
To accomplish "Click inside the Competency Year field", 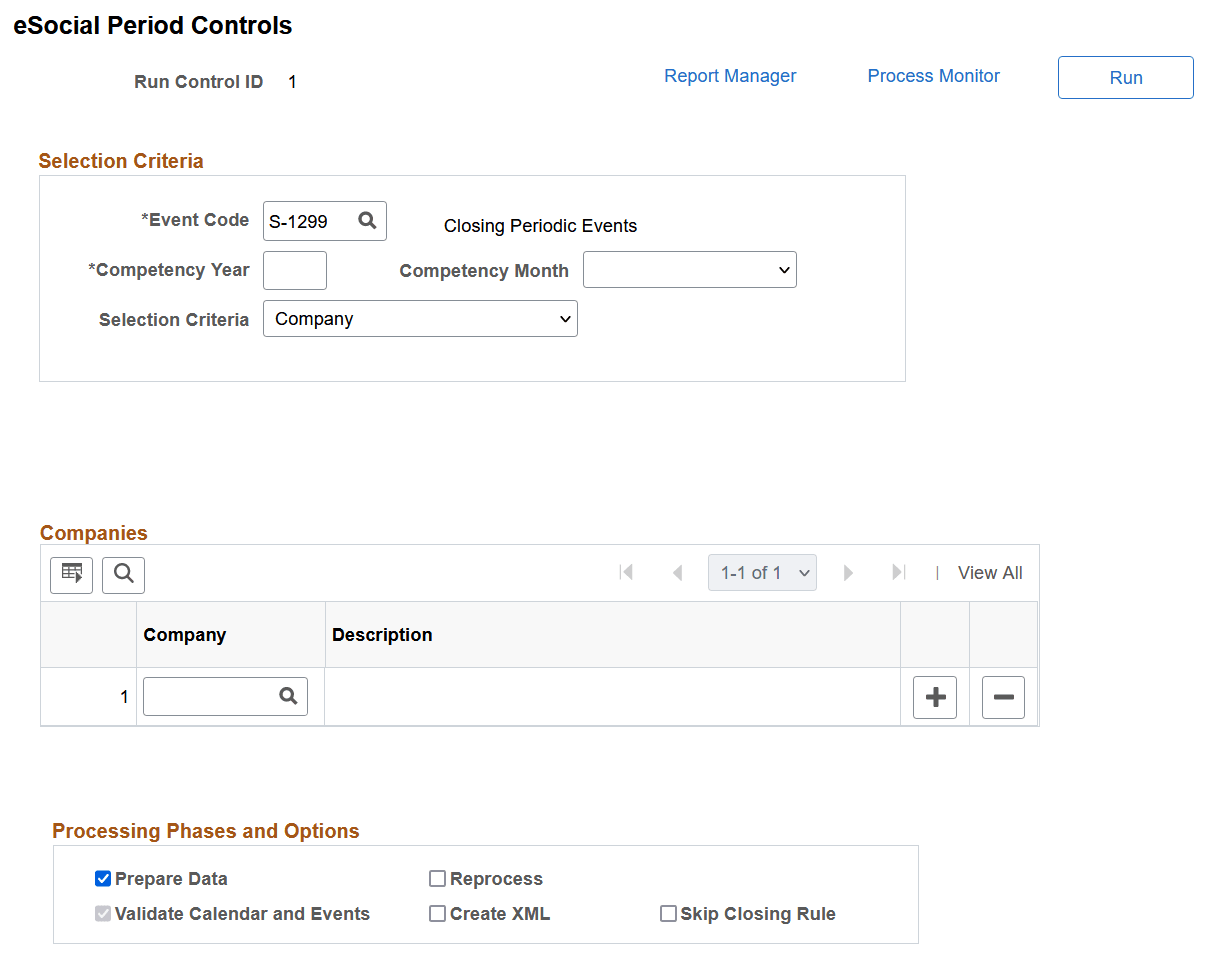I will pos(294,269).
